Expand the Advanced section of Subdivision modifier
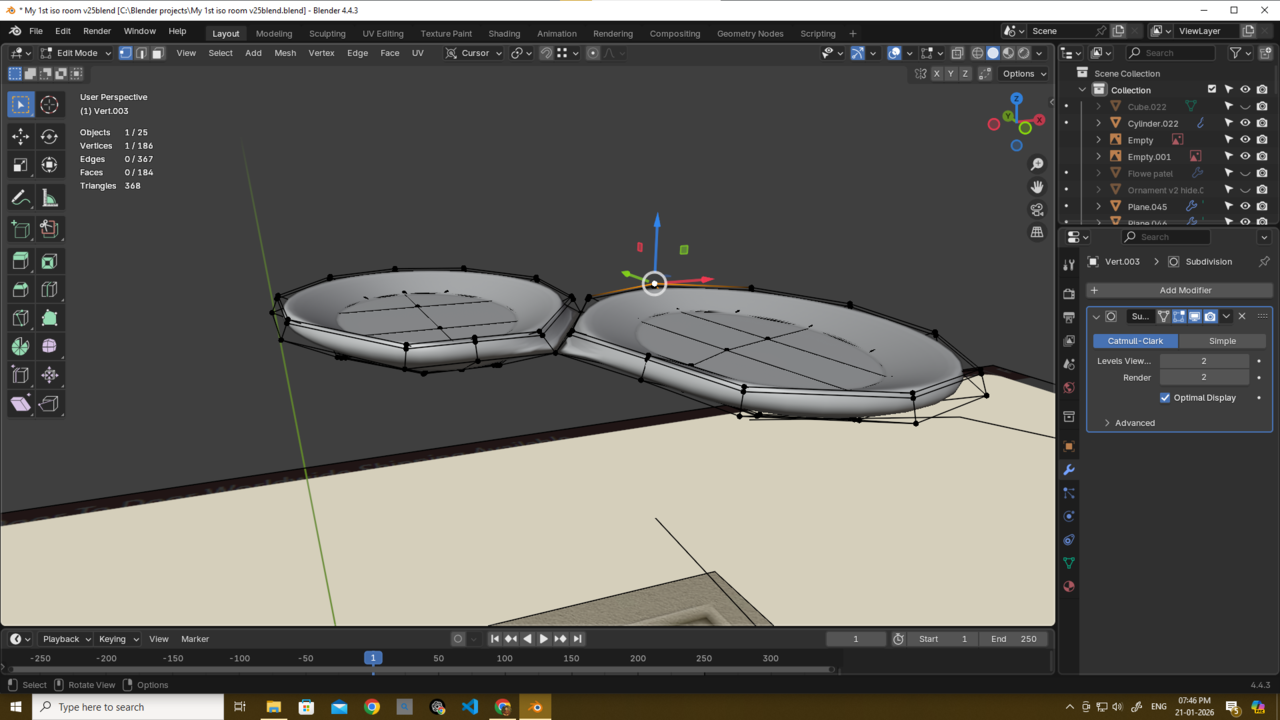The image size is (1280, 720). click(1134, 423)
